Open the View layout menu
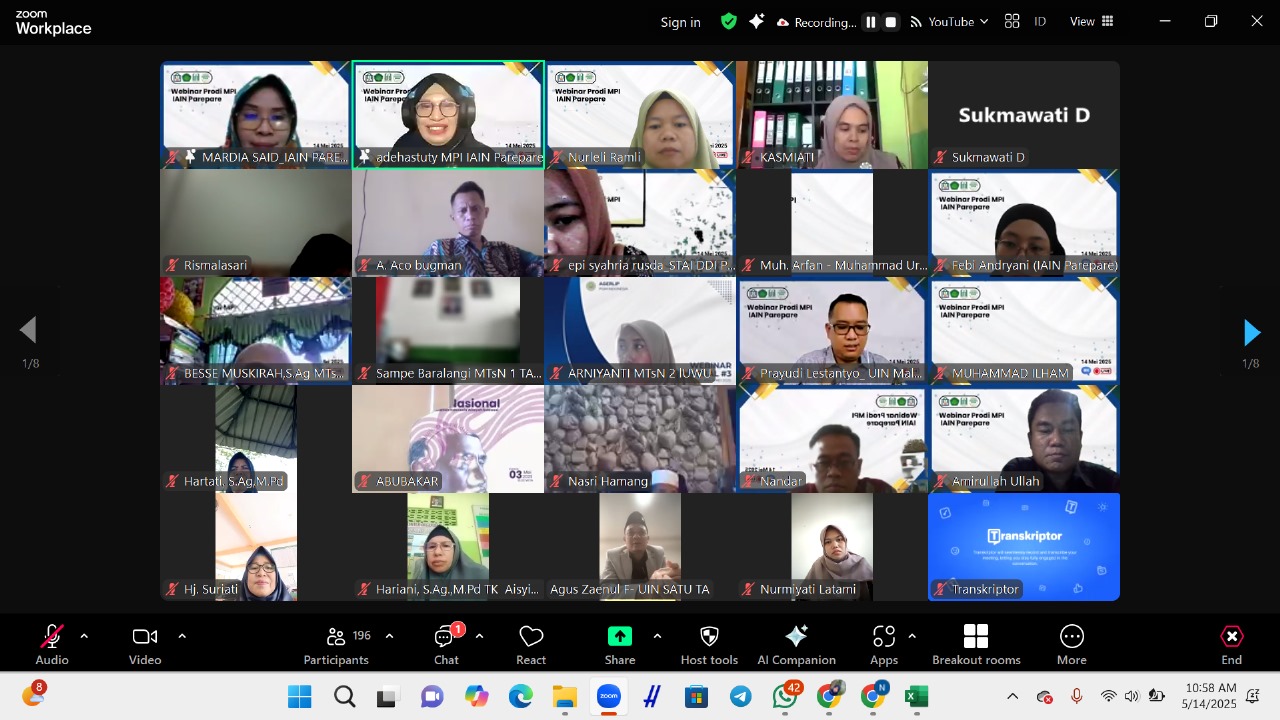Viewport: 1280px width, 720px height. coord(1091,22)
